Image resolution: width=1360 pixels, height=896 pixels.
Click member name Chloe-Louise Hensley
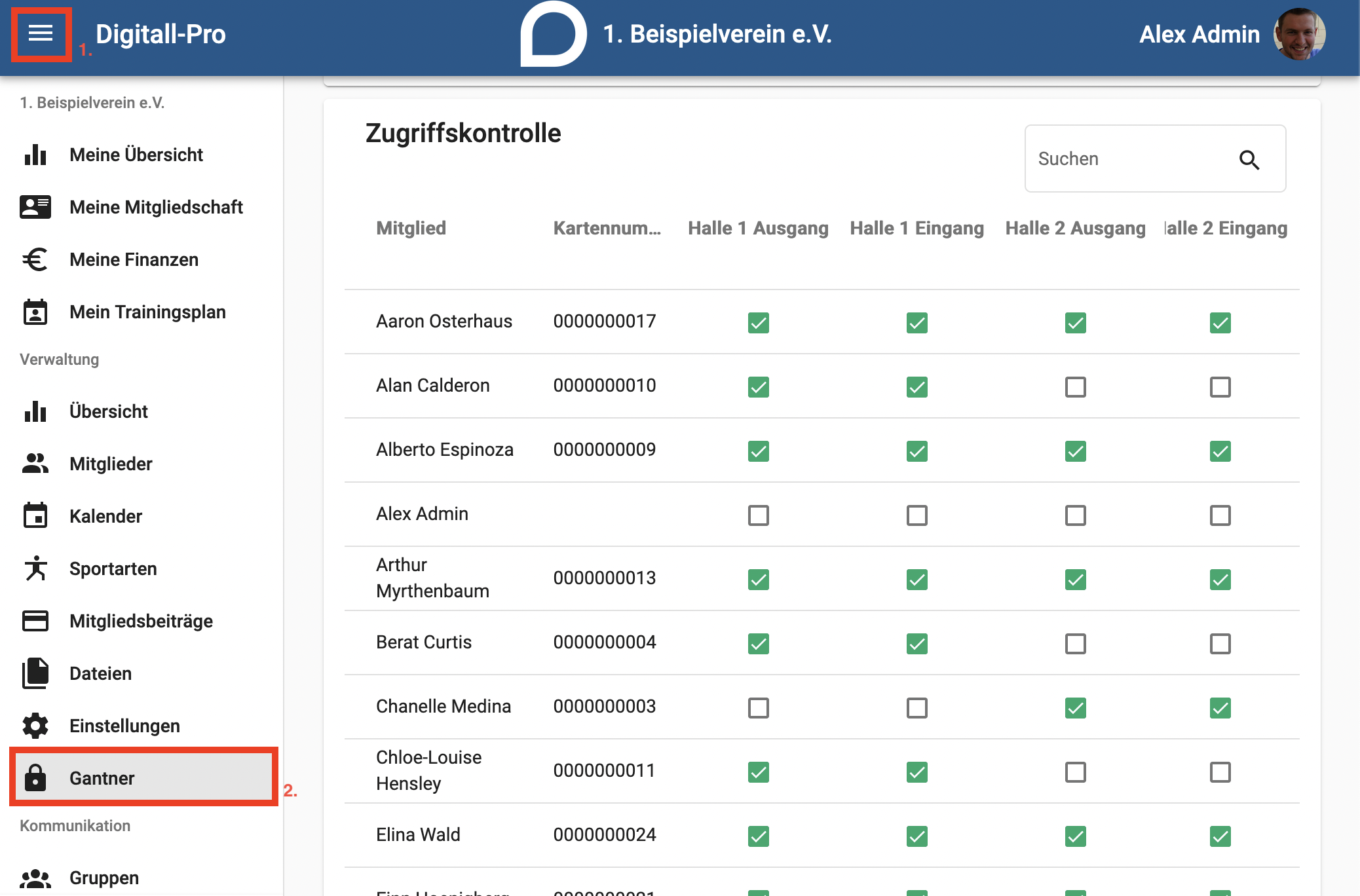click(429, 770)
